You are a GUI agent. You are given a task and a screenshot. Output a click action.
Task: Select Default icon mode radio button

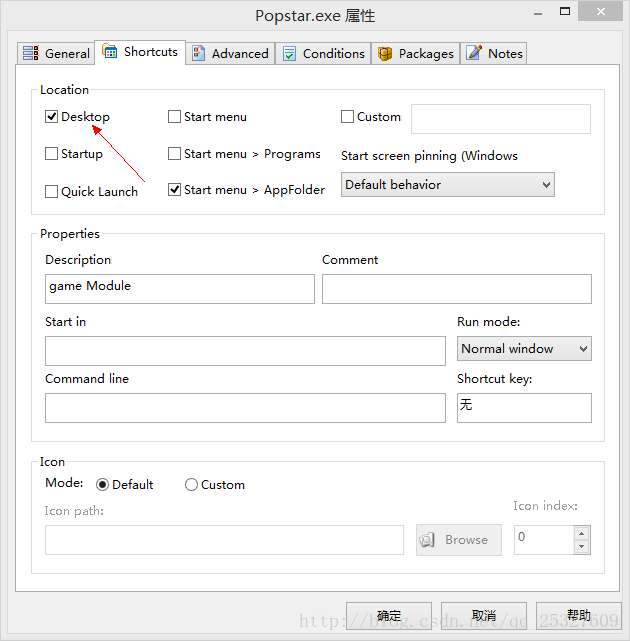pos(102,485)
